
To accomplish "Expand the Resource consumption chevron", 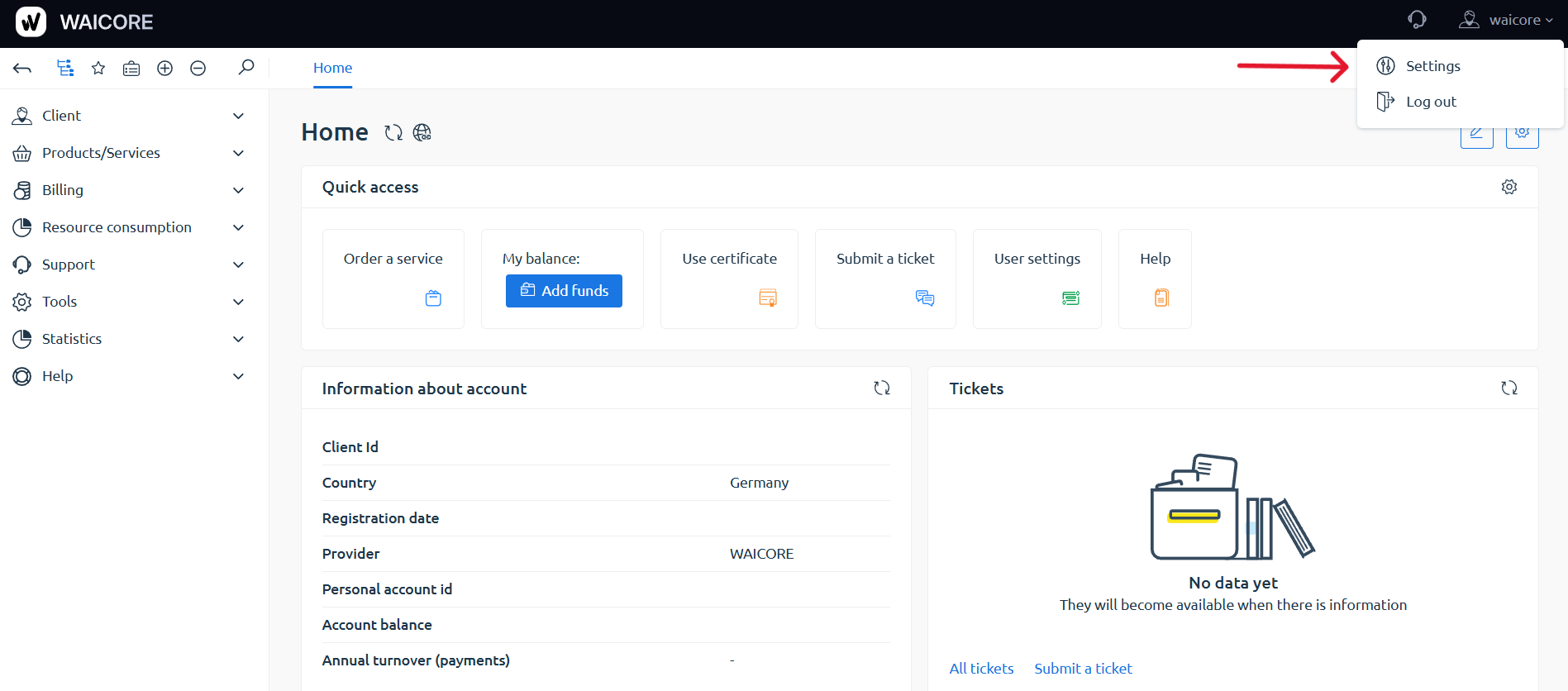I will (238, 227).
